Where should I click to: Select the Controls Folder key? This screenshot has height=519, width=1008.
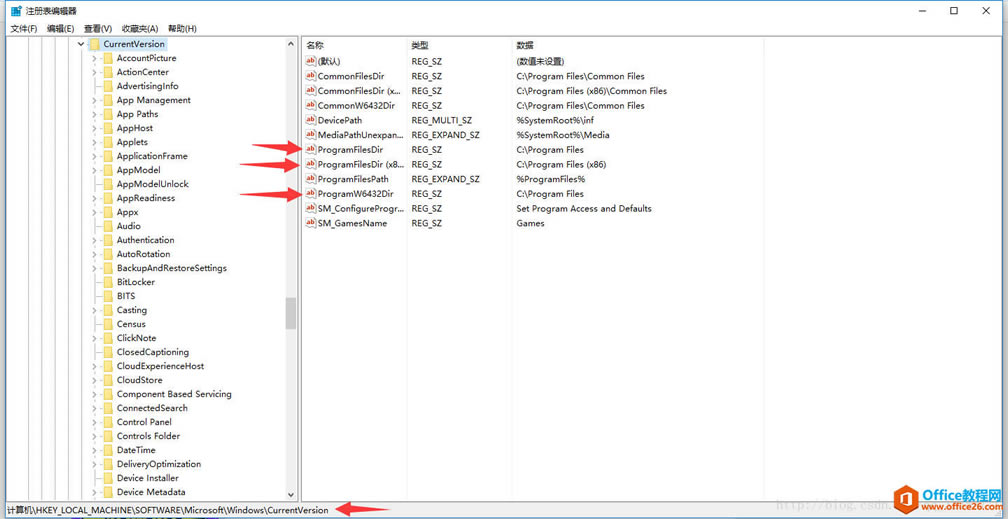point(148,436)
